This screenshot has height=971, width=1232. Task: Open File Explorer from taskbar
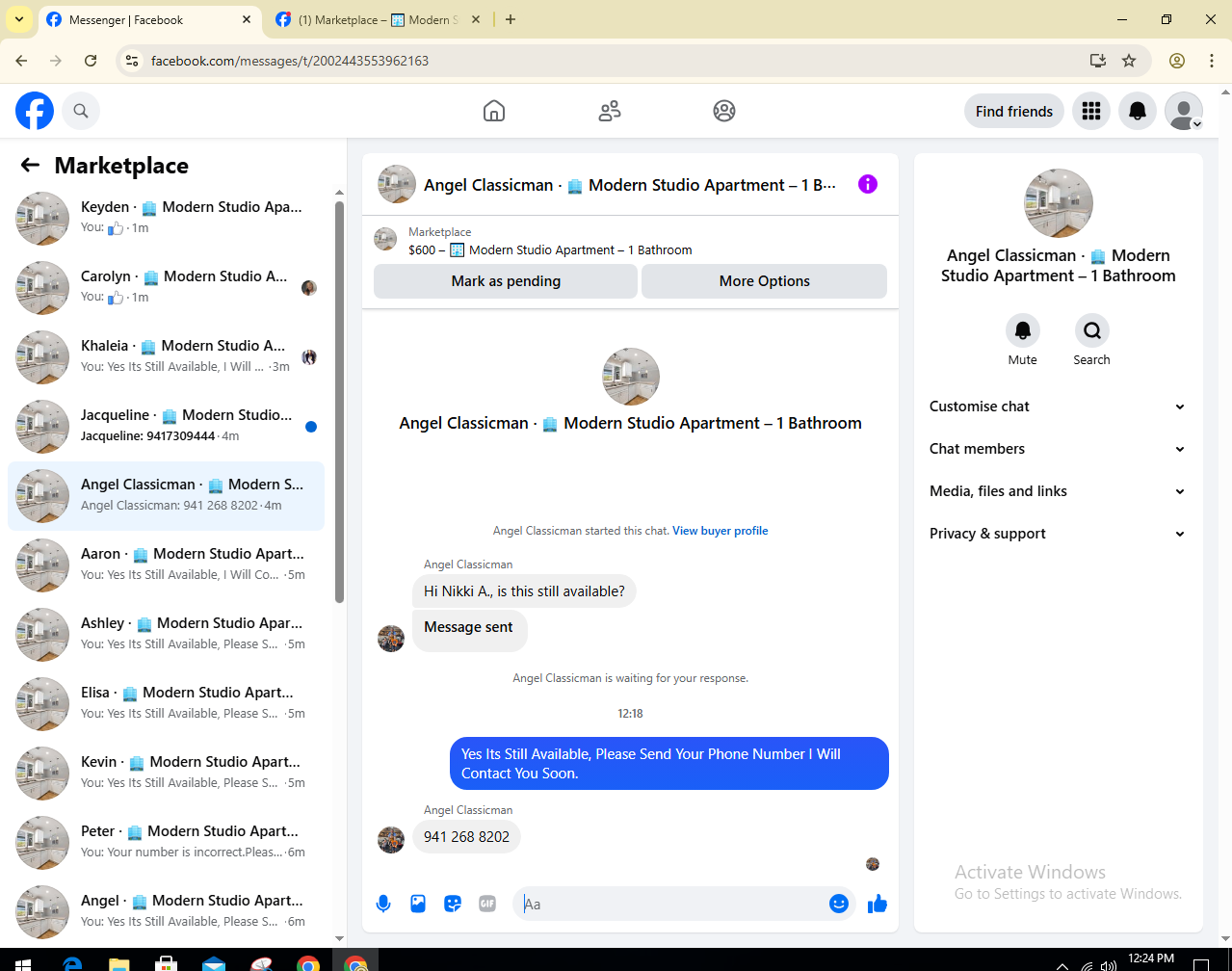pos(118,963)
